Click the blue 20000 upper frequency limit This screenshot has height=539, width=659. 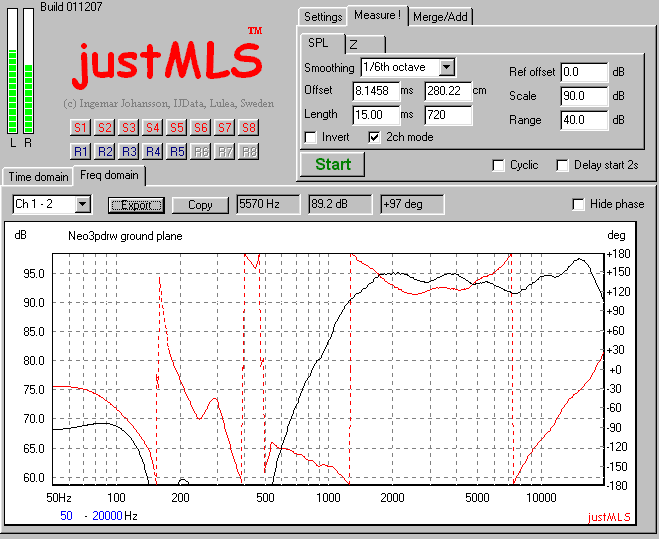107,516
